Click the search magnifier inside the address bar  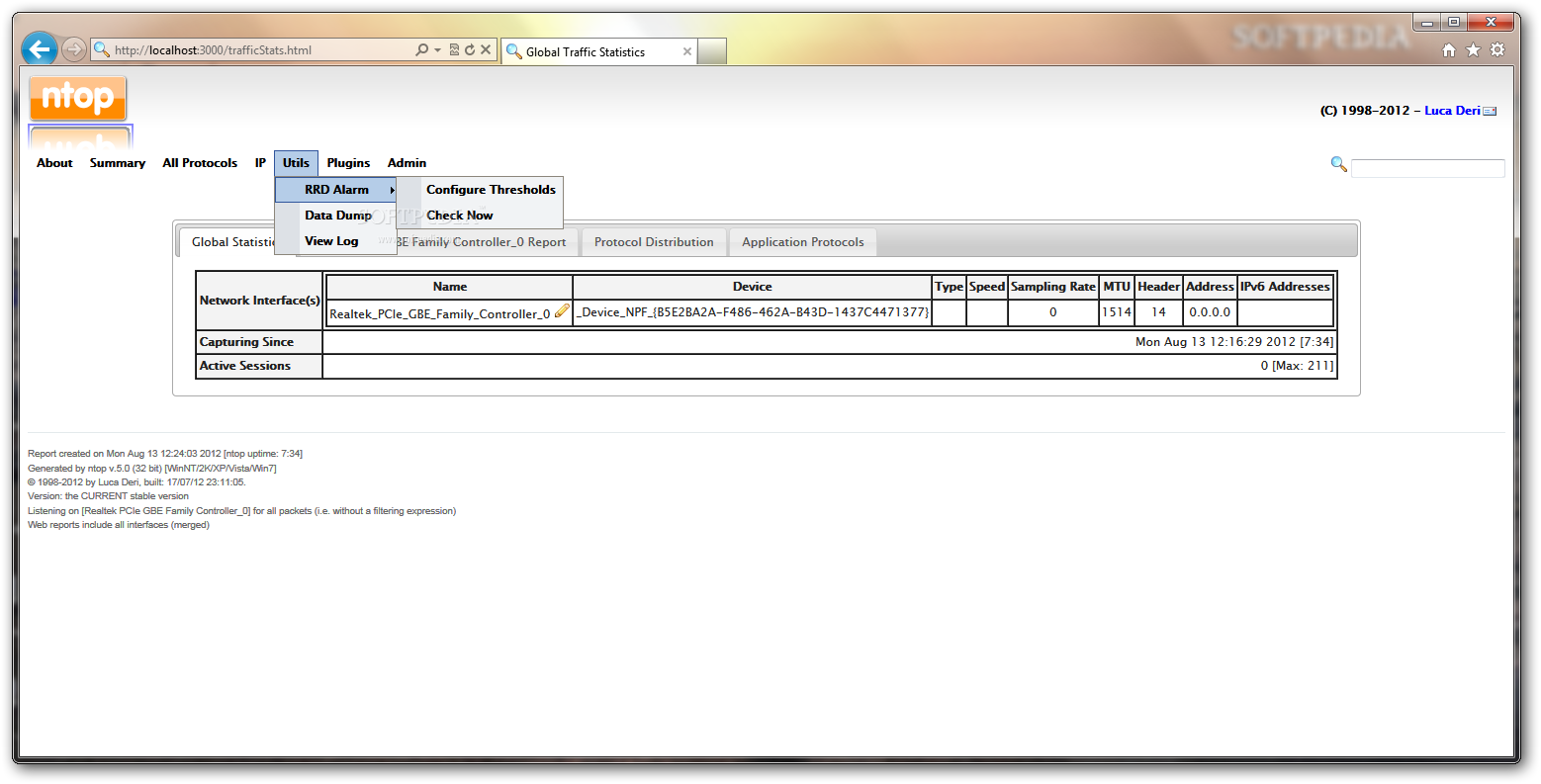422,49
